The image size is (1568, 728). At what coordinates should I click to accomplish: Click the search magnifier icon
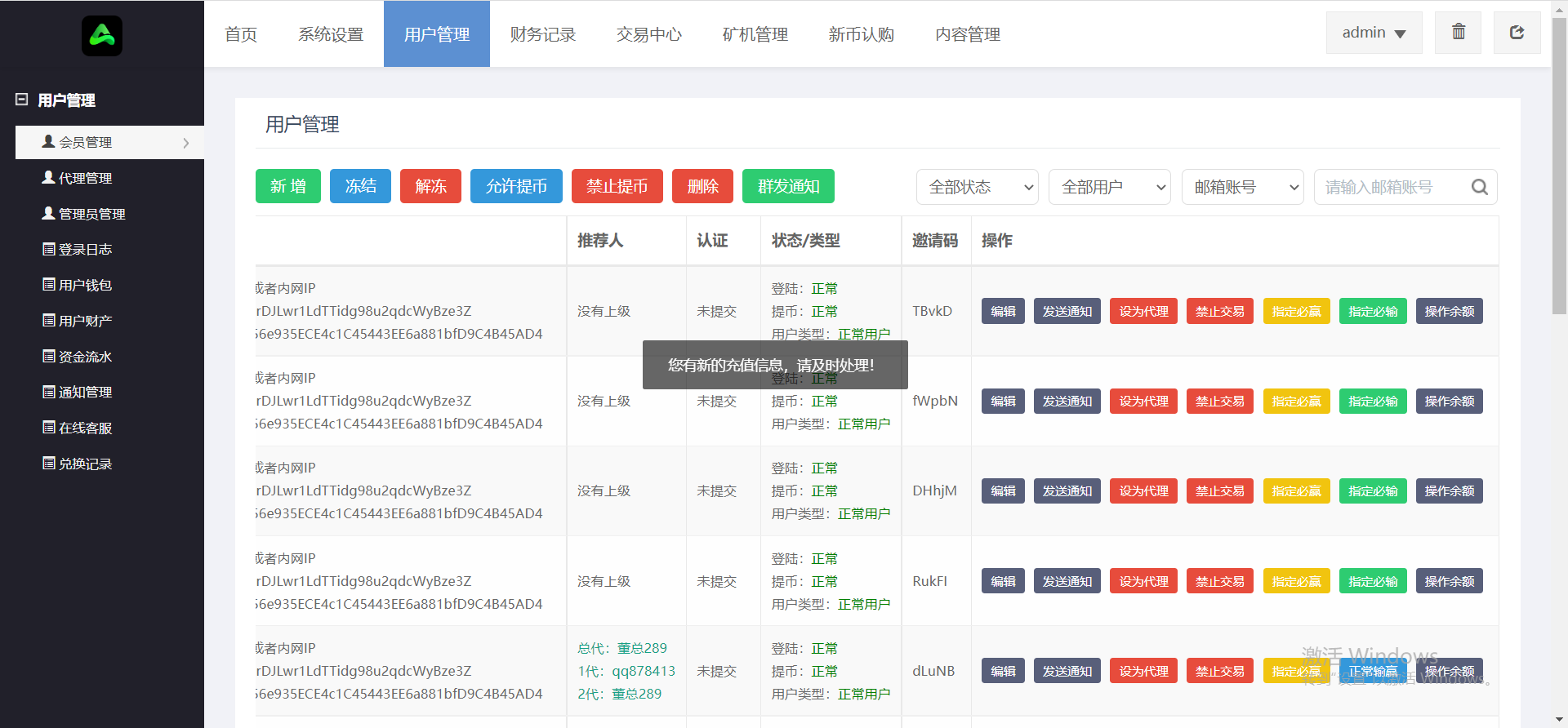coord(1479,187)
